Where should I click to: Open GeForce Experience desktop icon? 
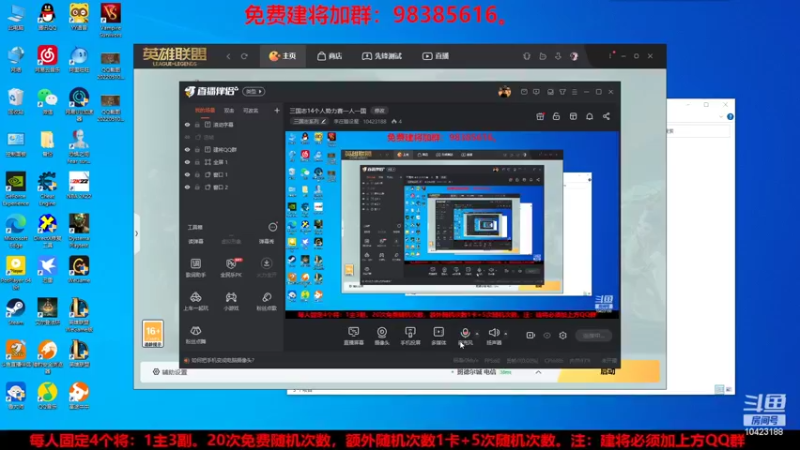pos(16,188)
